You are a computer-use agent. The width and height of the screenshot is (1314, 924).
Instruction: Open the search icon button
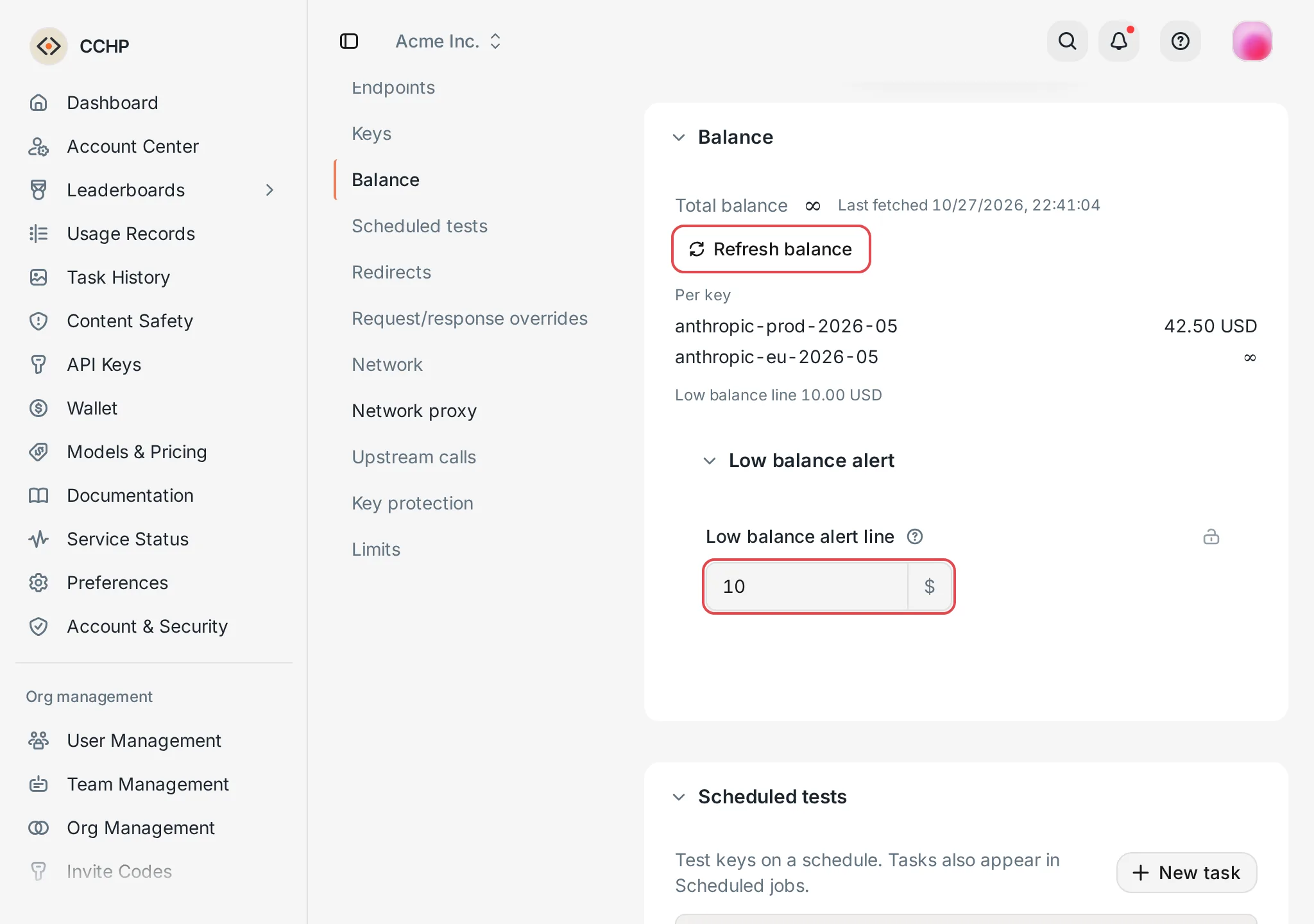[x=1067, y=41]
